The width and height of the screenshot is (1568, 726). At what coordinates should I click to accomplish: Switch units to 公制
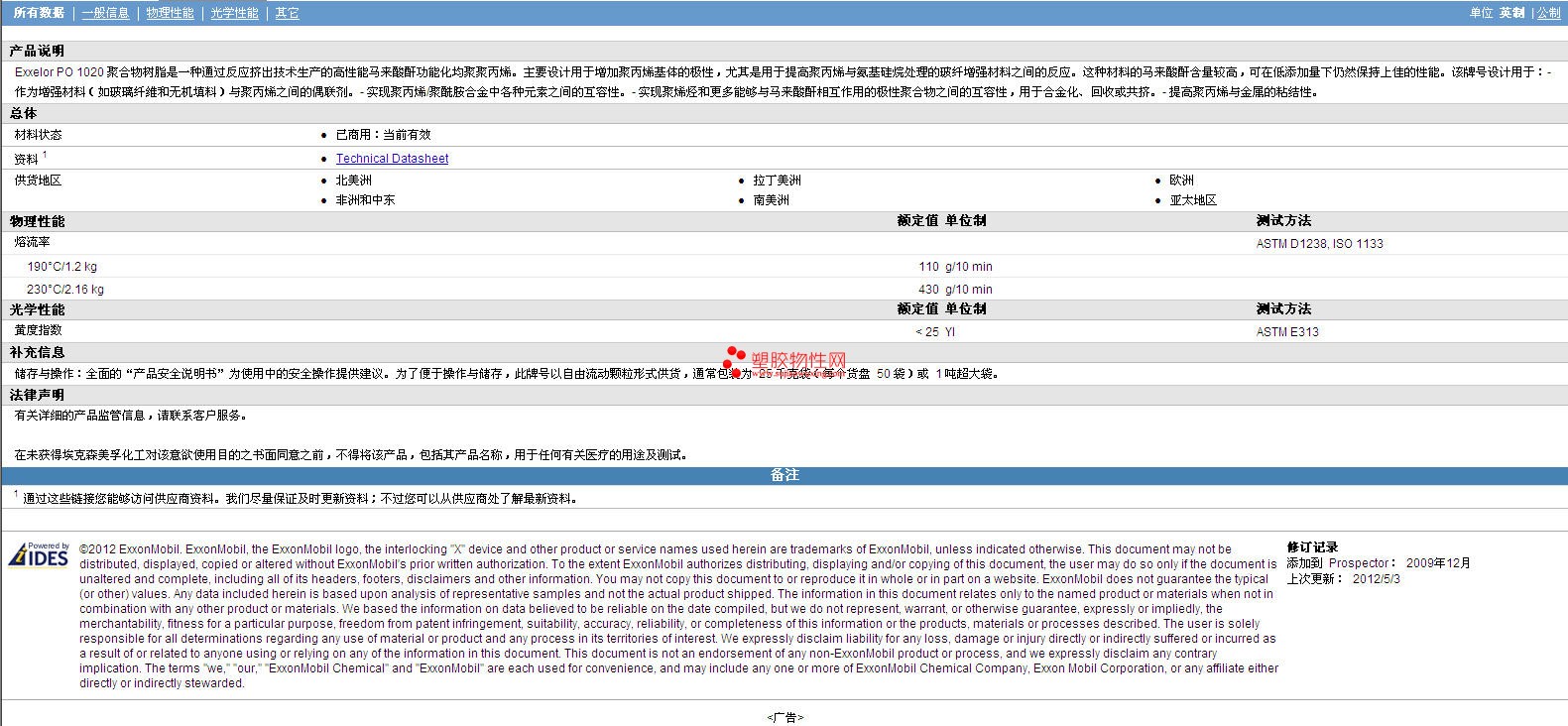click(1548, 13)
